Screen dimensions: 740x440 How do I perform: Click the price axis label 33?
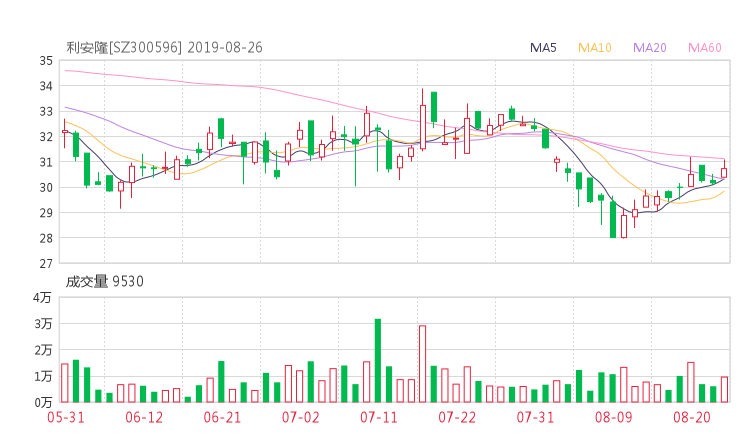coord(46,112)
